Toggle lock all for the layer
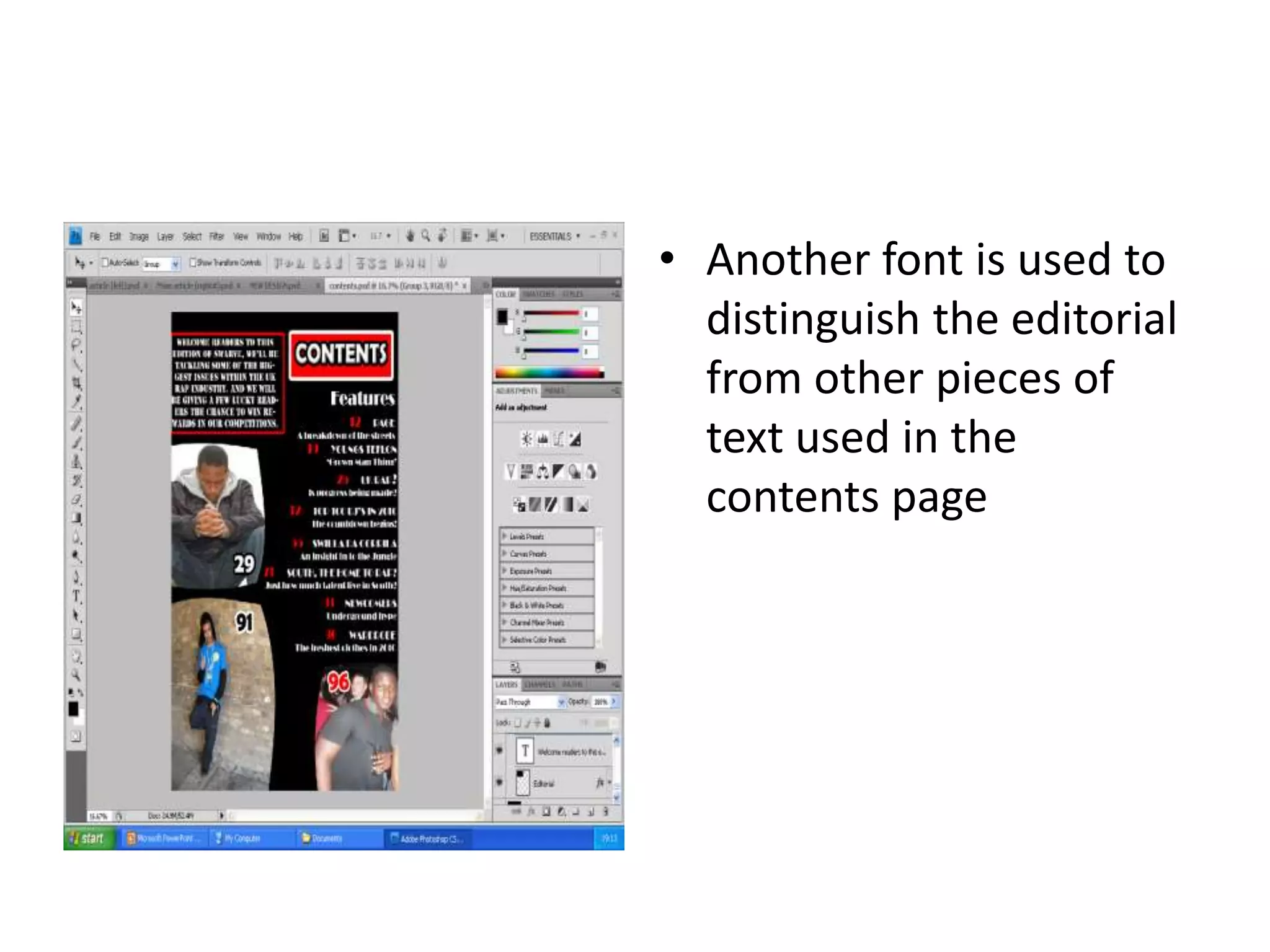Screen dimensions: 1270x952 (547, 723)
